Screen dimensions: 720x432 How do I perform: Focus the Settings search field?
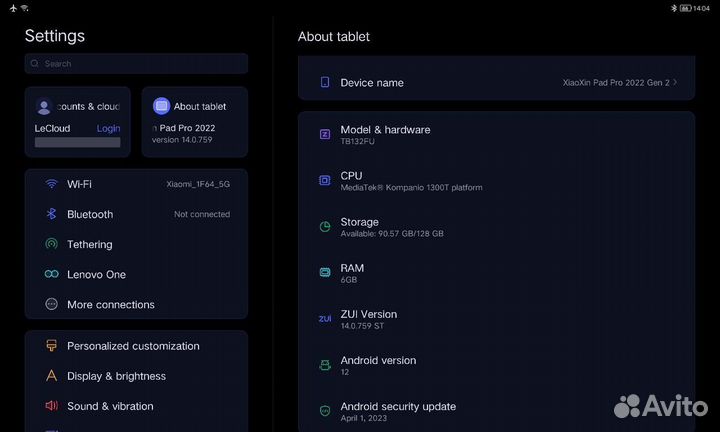click(136, 64)
